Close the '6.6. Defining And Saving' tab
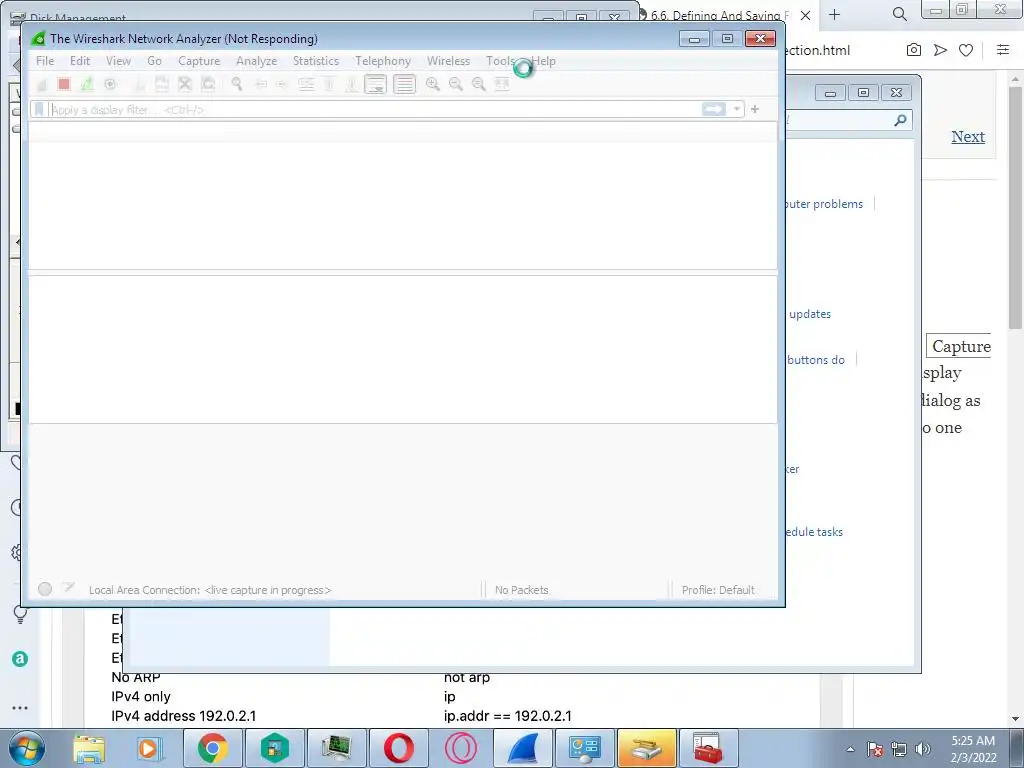Image resolution: width=1024 pixels, height=768 pixels. (x=805, y=15)
